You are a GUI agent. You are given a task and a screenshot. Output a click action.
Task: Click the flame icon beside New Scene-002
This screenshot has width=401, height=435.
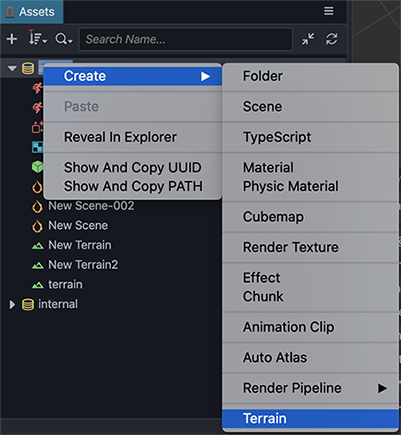[x=37, y=207]
